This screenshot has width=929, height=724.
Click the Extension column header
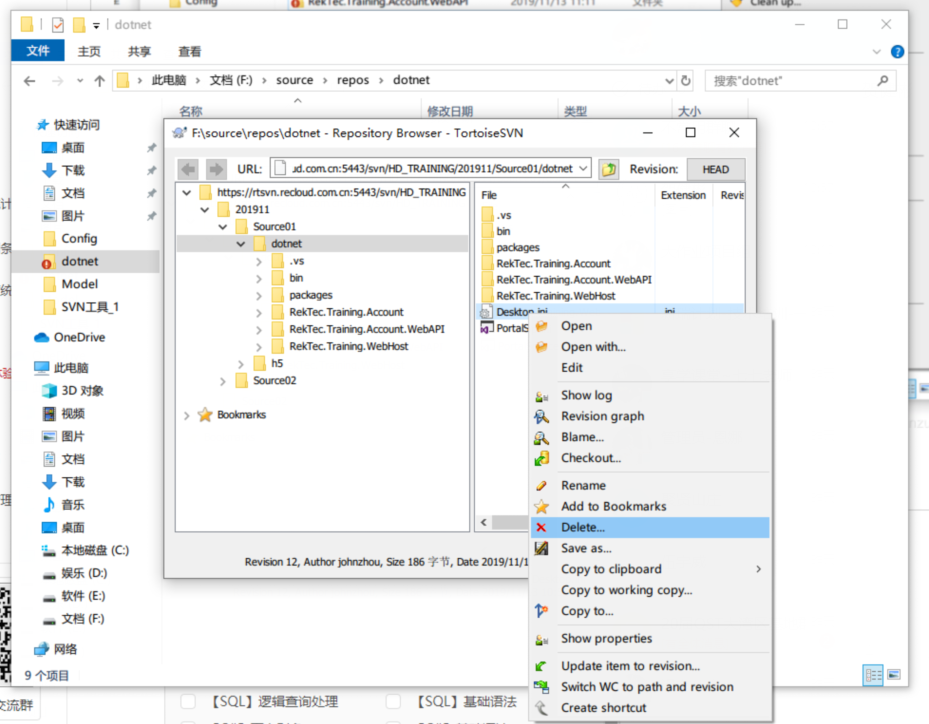tap(683, 195)
